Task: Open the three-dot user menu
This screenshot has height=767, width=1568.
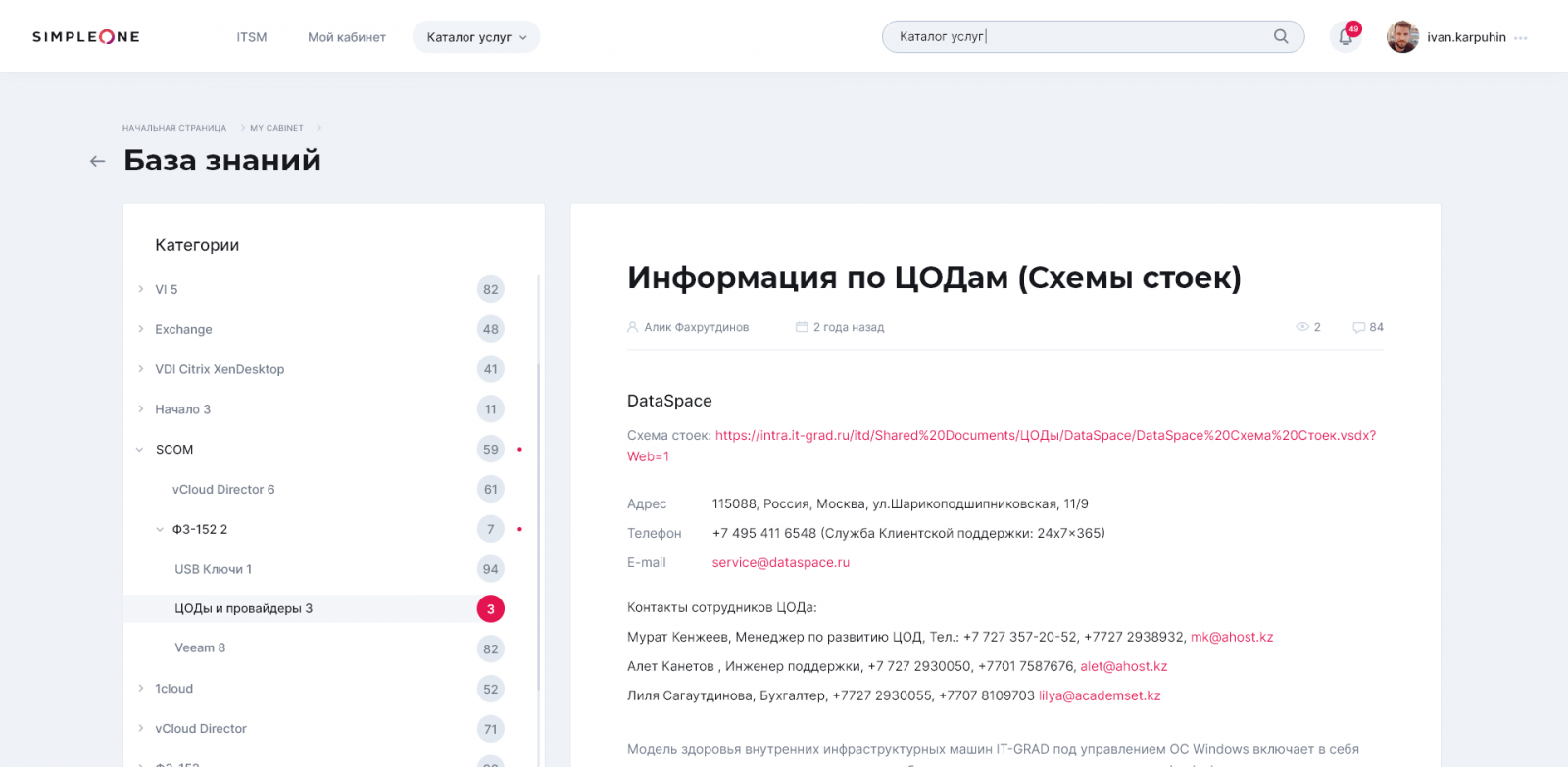Action: 1521,38
